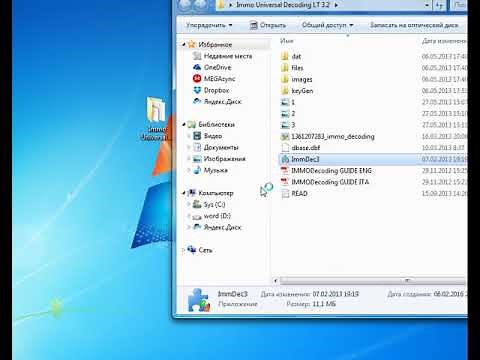This screenshot has width=480, height=360.
Task: Click the horizontal scrollbar thumb
Action: pyautogui.click(x=372, y=281)
